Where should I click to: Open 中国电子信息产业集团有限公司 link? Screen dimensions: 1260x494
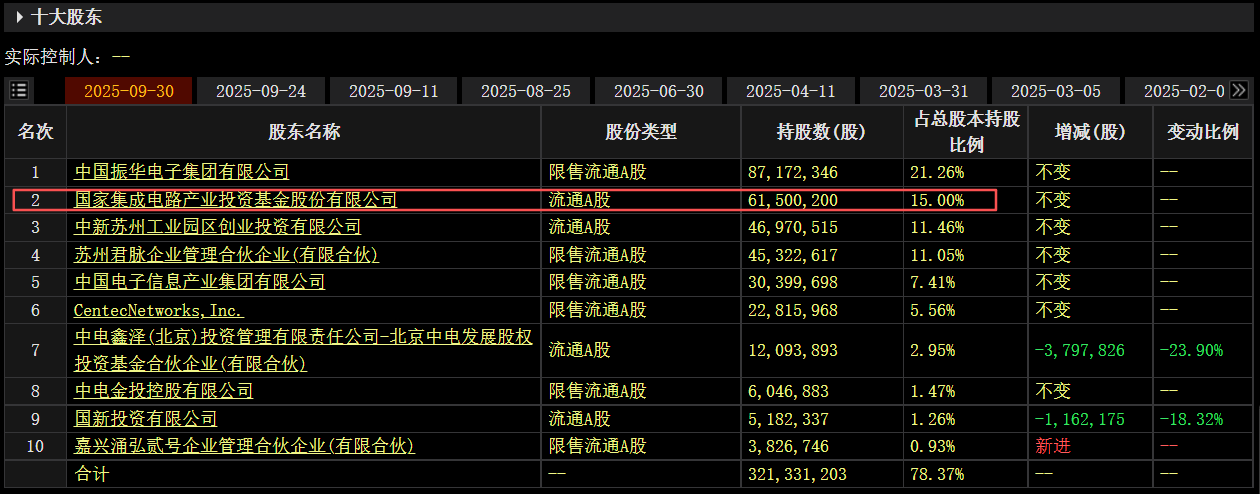tap(199, 282)
